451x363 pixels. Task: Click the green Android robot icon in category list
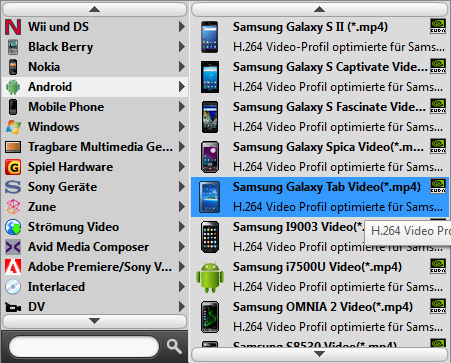click(x=13, y=87)
